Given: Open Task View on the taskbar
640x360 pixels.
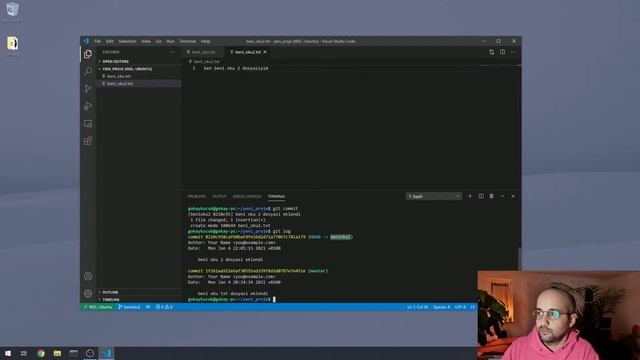Looking at the screenshot, I should pos(24,353).
